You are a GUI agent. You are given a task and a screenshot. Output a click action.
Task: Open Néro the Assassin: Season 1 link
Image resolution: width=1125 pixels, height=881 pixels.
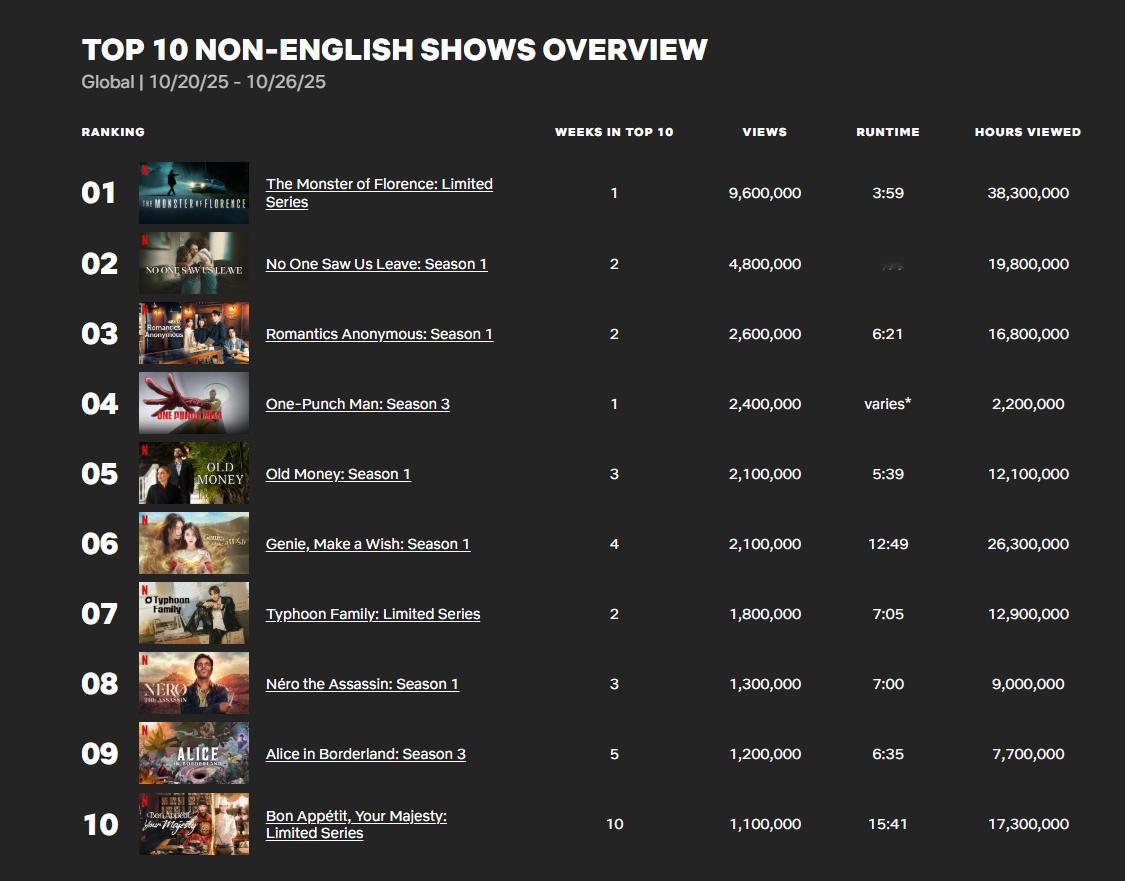[x=362, y=684]
